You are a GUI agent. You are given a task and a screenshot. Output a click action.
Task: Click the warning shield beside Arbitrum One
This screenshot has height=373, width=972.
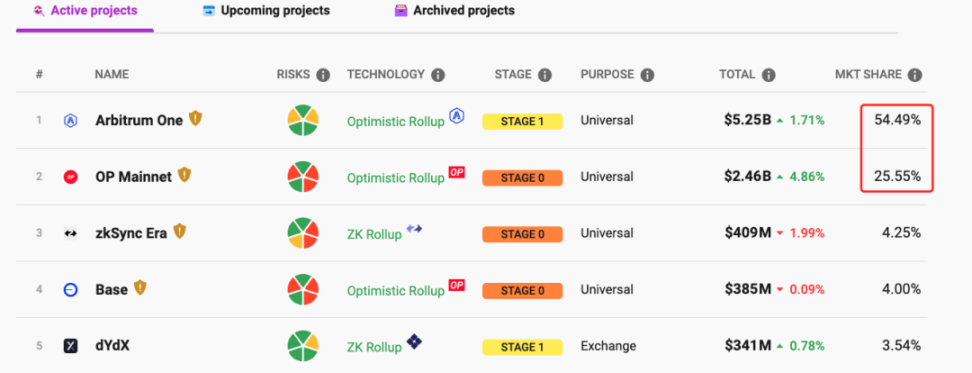point(196,118)
